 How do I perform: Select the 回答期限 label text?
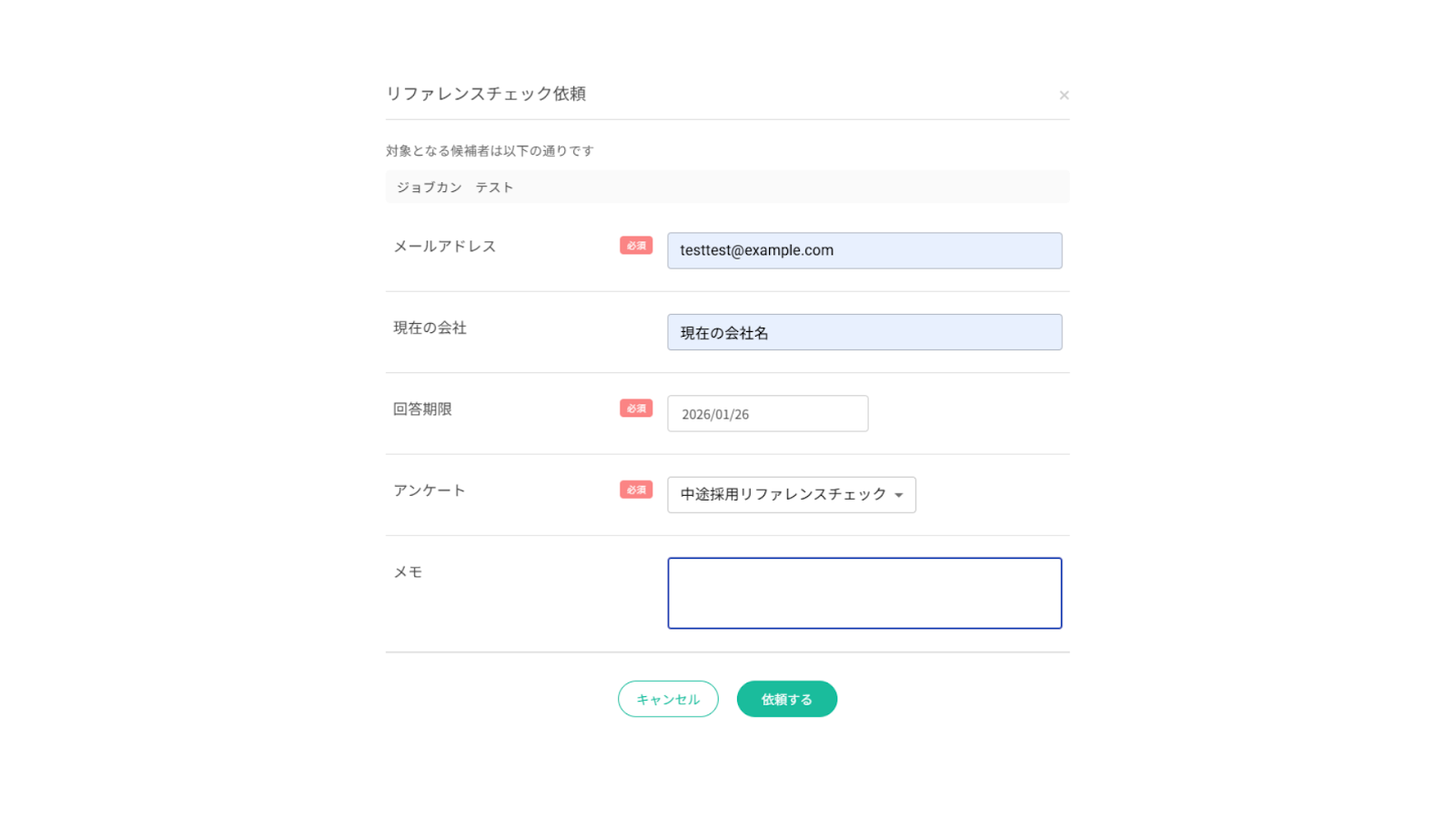[422, 409]
